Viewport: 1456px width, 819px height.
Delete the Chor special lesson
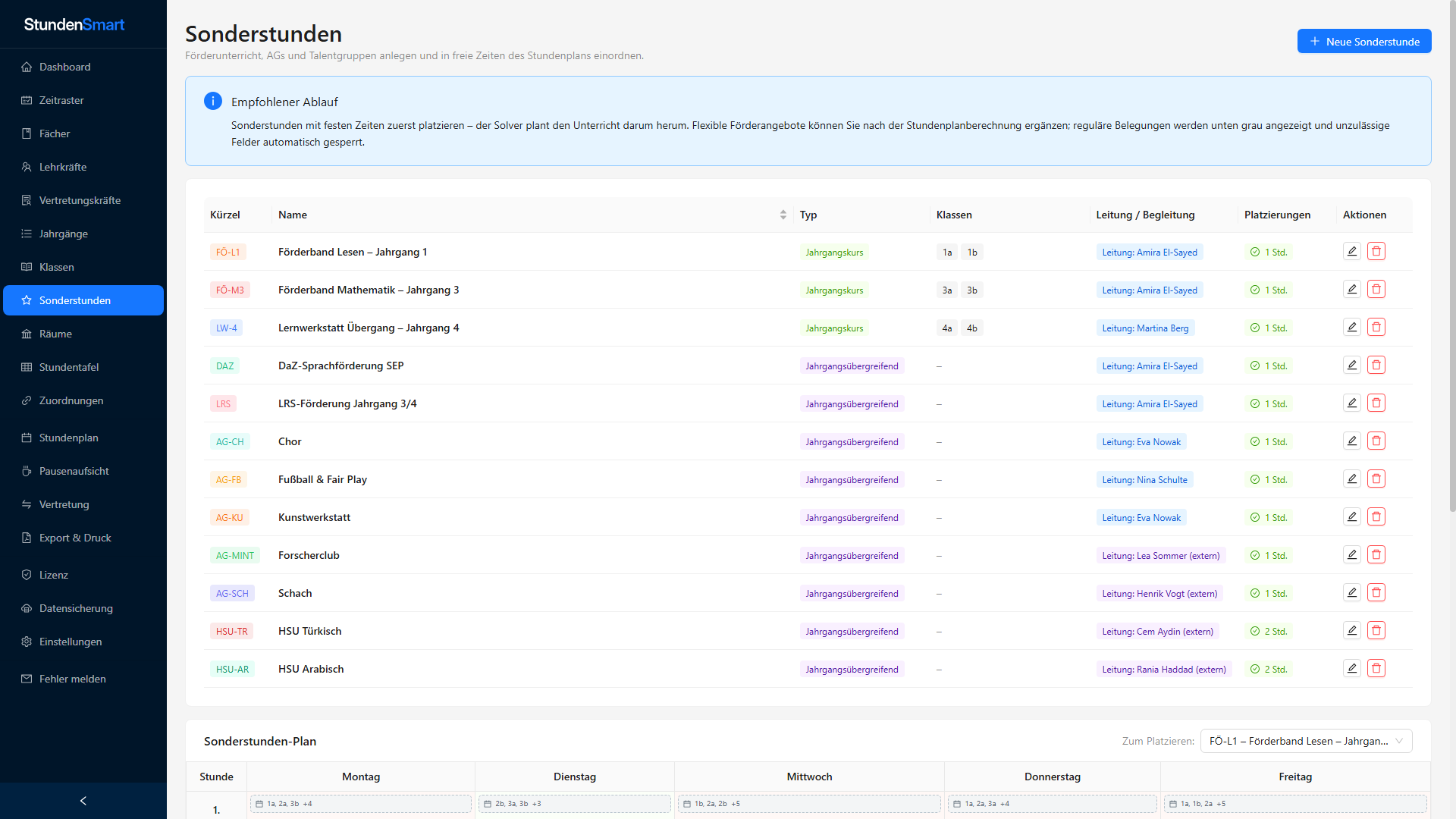(x=1376, y=441)
